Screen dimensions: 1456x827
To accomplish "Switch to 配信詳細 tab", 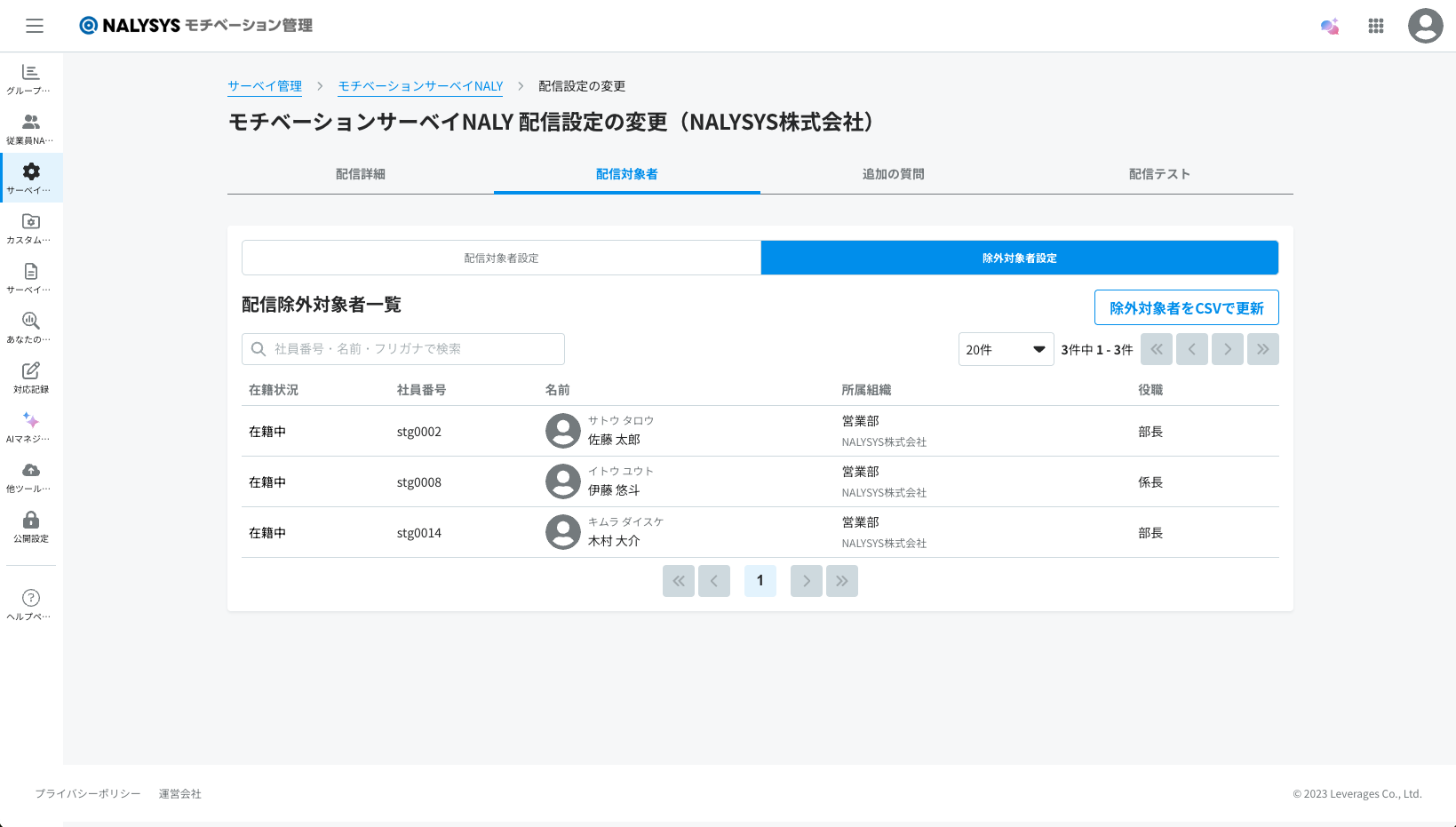I will 361,174.
